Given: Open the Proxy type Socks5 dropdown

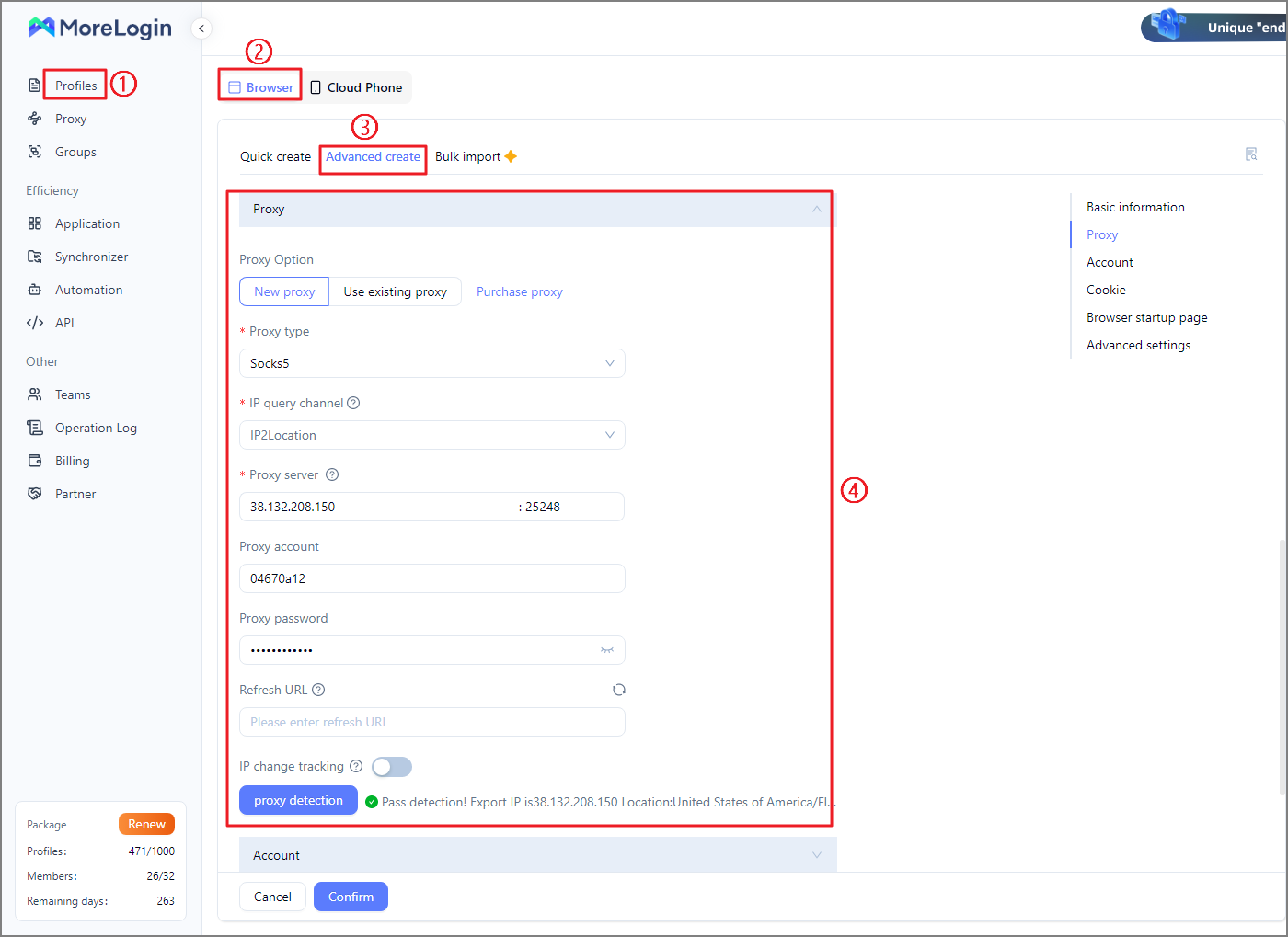Looking at the screenshot, I should point(432,363).
